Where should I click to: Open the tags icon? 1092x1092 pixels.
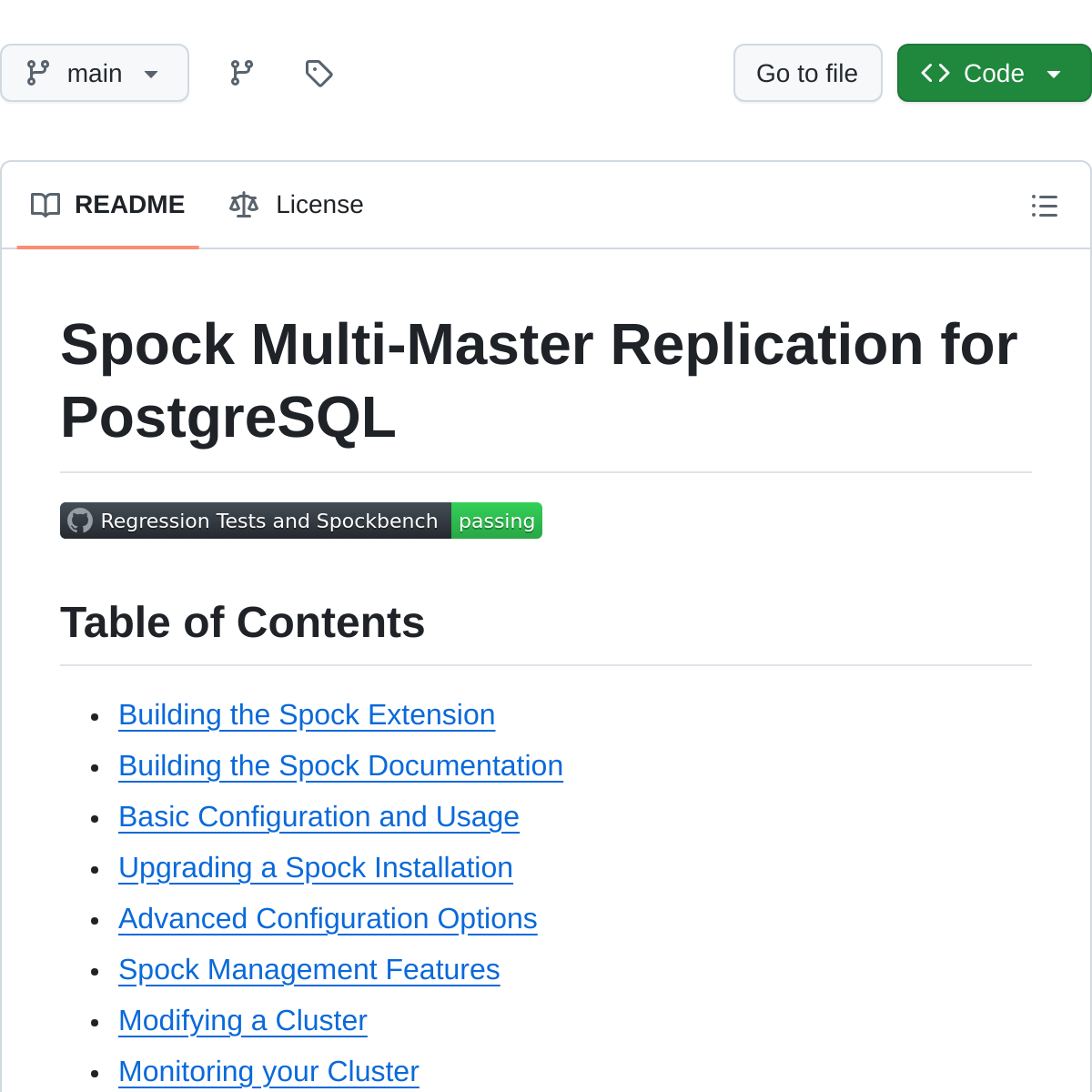318,73
